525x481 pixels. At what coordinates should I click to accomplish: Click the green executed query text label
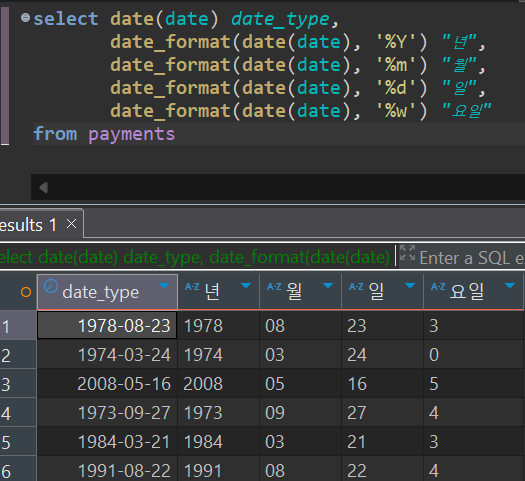pyautogui.click(x=196, y=257)
